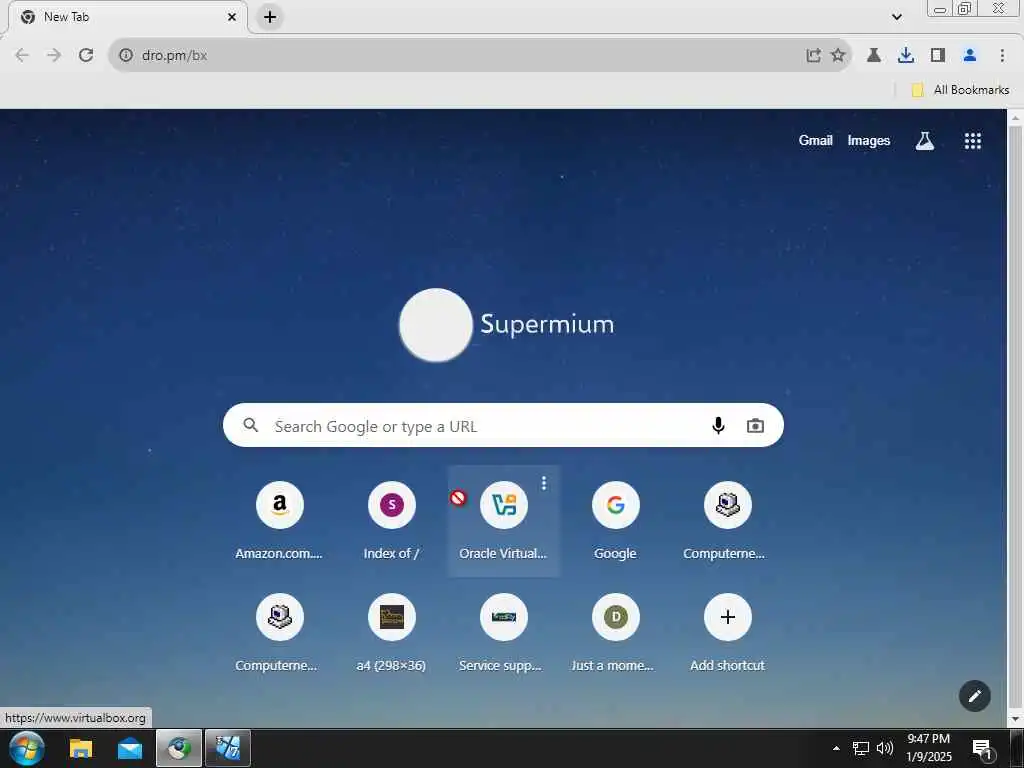Open the Computerne... shortcut beside the a4 tile
Viewport: 1024px width, 768px height.
click(280, 633)
